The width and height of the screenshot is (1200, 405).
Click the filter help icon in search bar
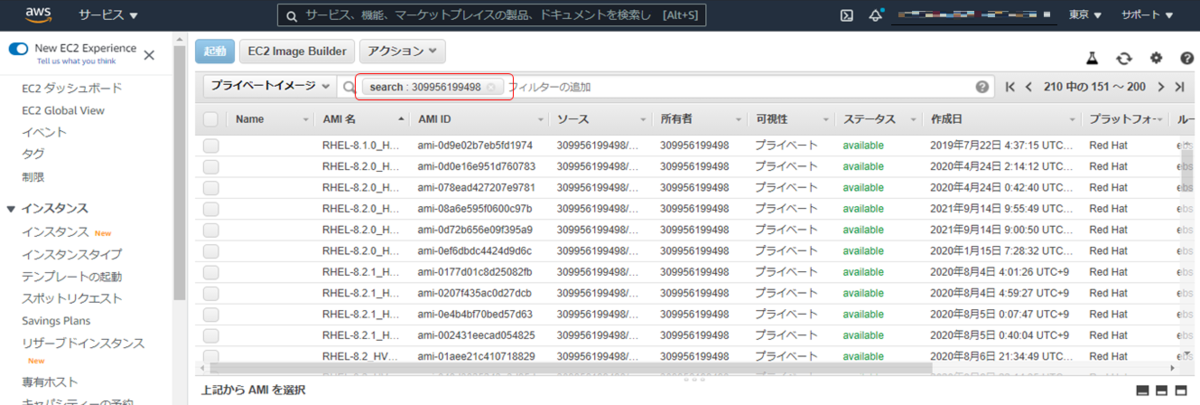[x=982, y=87]
